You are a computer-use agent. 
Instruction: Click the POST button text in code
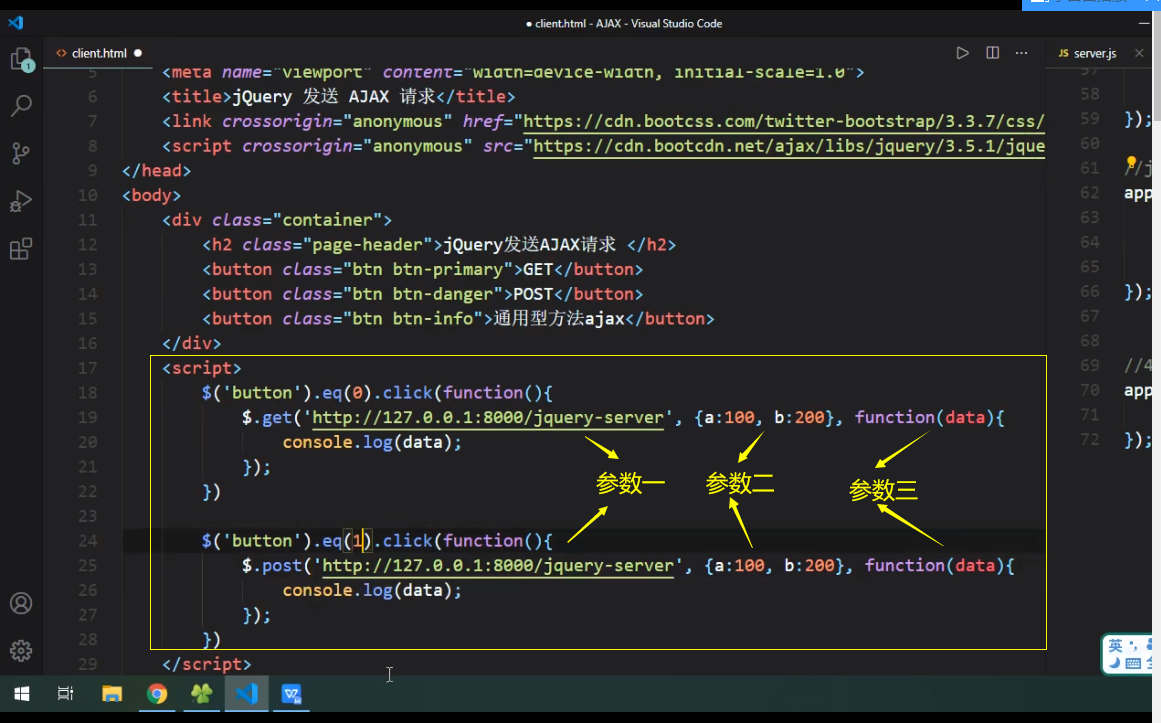click(x=533, y=294)
